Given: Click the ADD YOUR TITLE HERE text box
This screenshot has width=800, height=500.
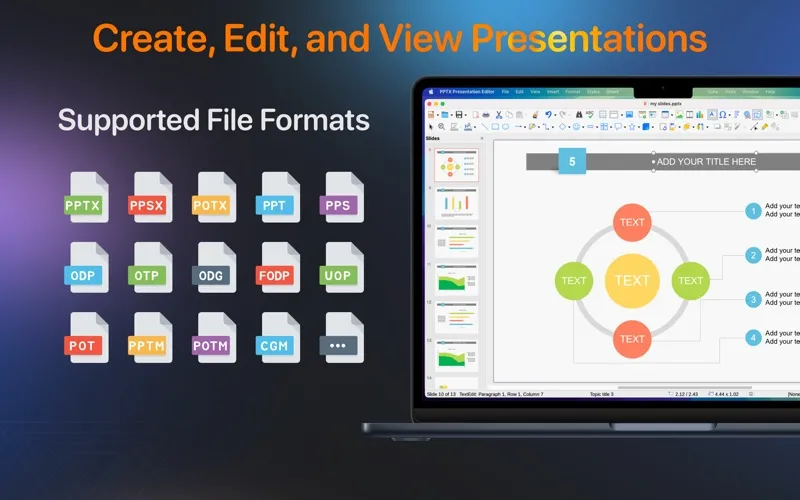Looking at the screenshot, I should click(706, 162).
